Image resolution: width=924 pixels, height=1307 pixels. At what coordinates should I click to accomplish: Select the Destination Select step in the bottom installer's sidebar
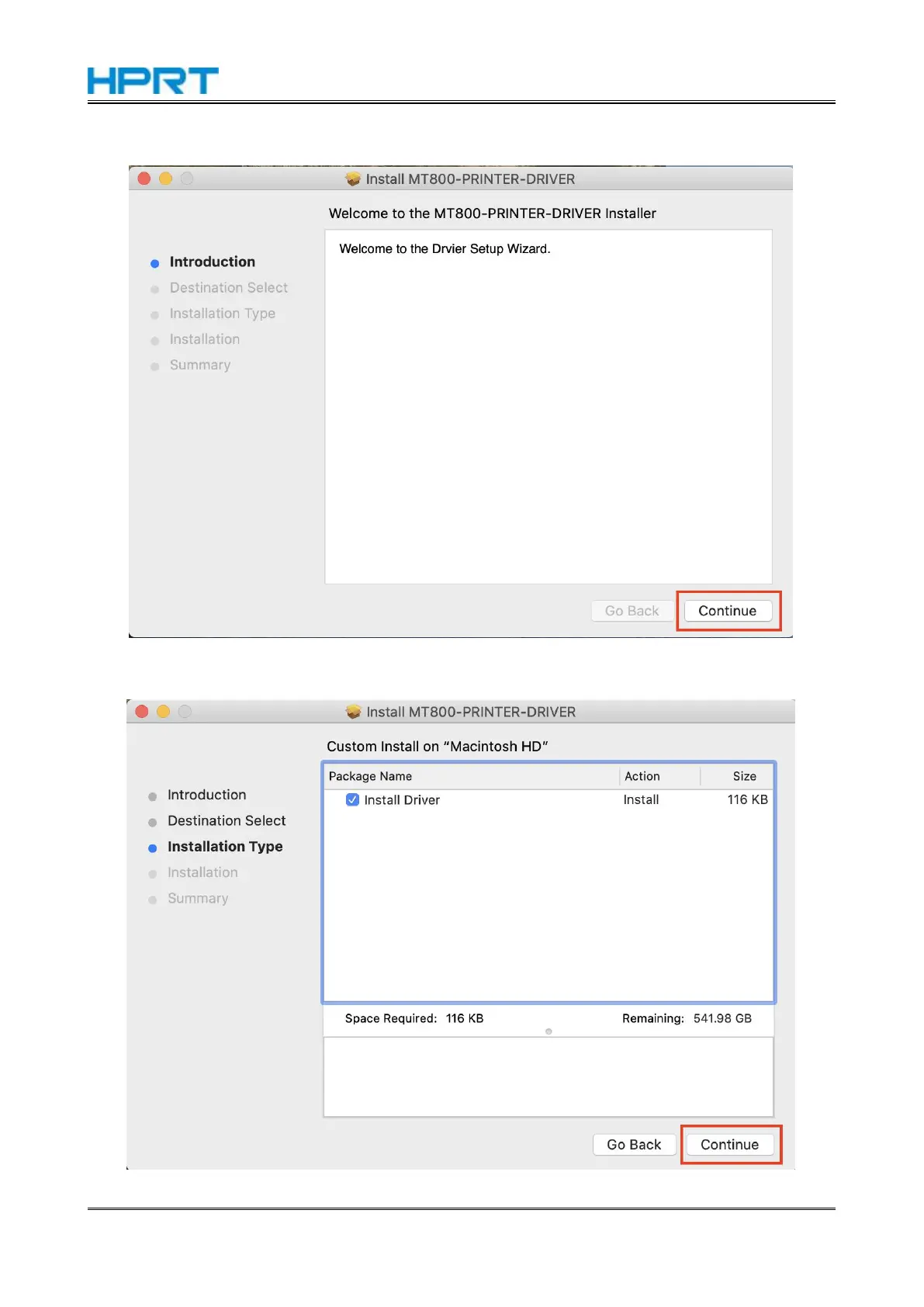(227, 820)
